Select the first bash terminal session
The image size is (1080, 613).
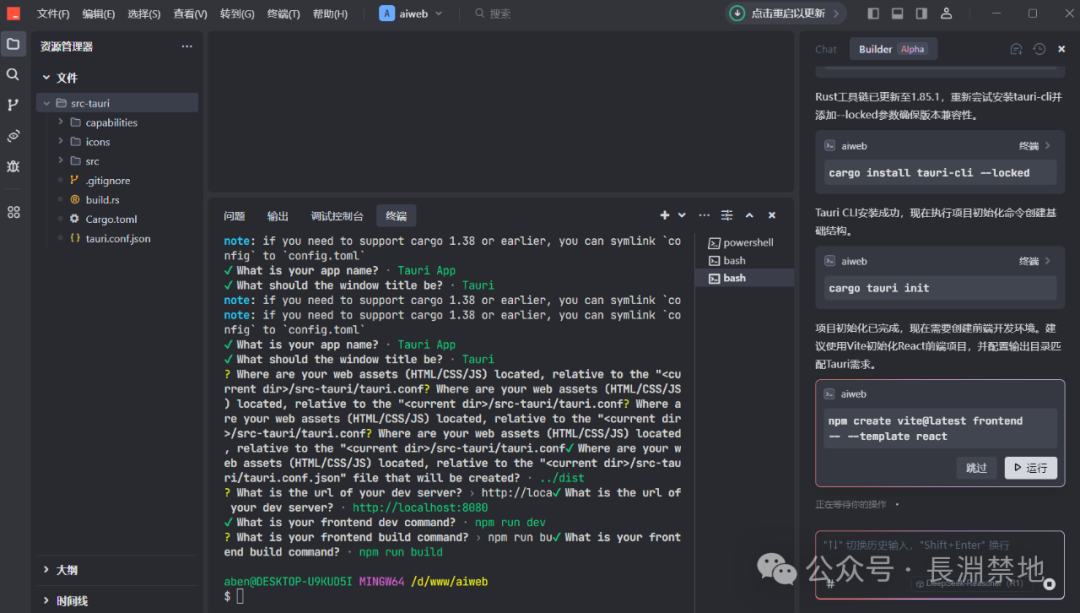coord(744,260)
